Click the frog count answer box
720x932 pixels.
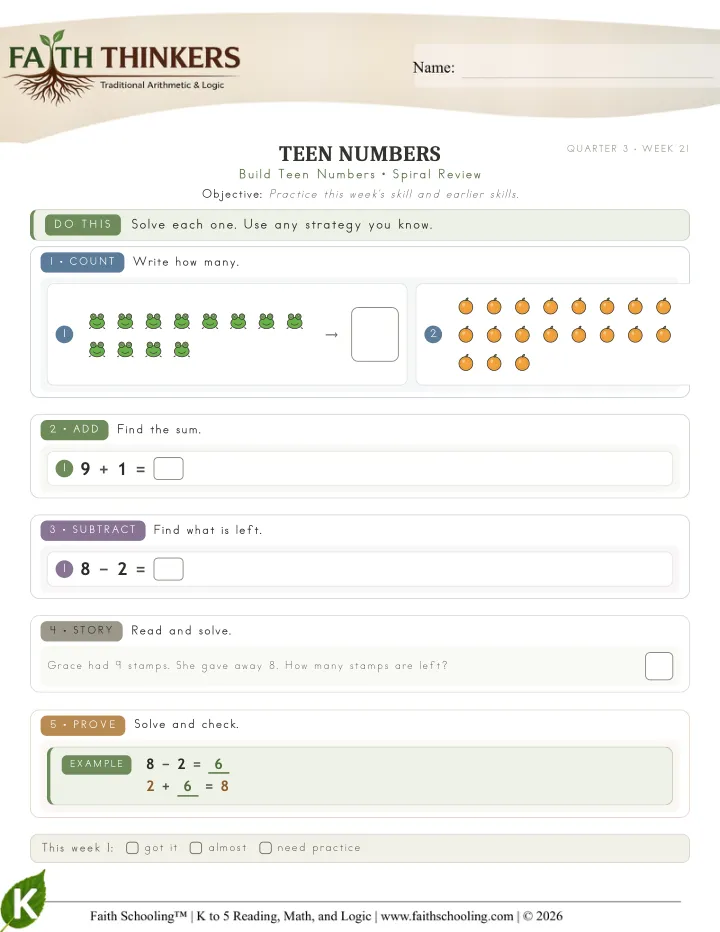coord(375,334)
